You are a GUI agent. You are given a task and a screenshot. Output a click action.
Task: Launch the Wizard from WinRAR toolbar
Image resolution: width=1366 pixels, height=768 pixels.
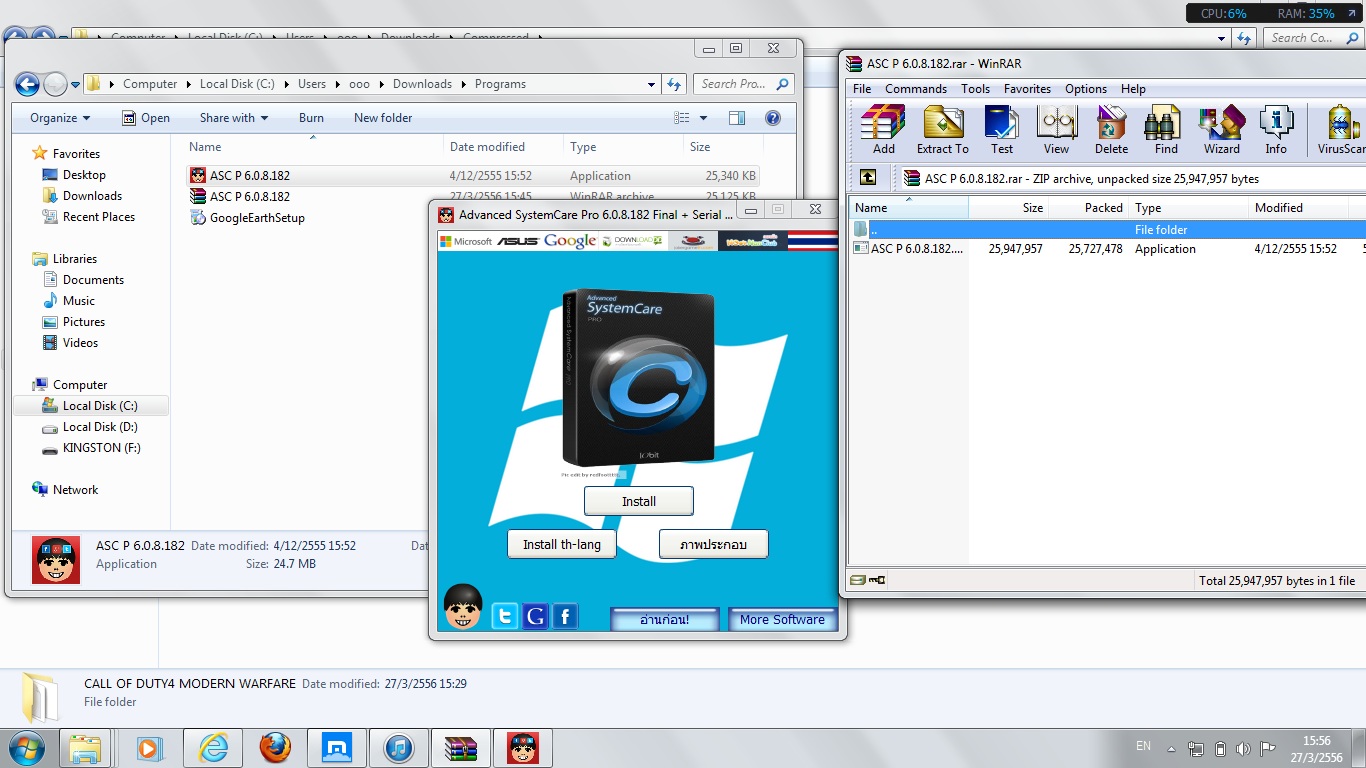coord(1221,130)
